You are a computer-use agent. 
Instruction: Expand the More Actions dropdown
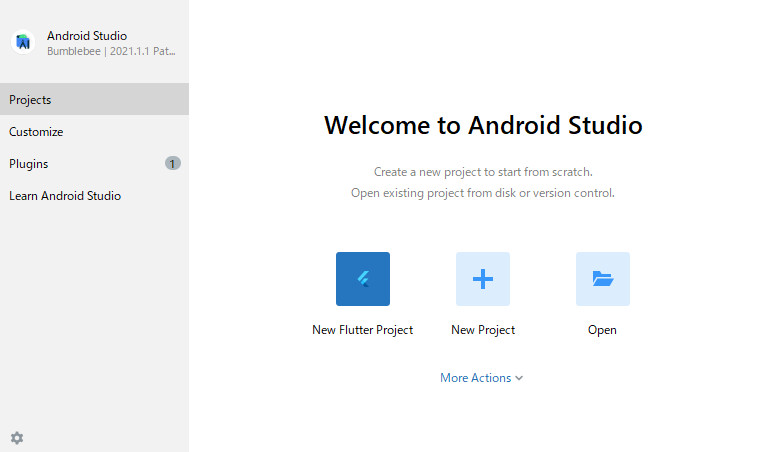pyautogui.click(x=481, y=378)
